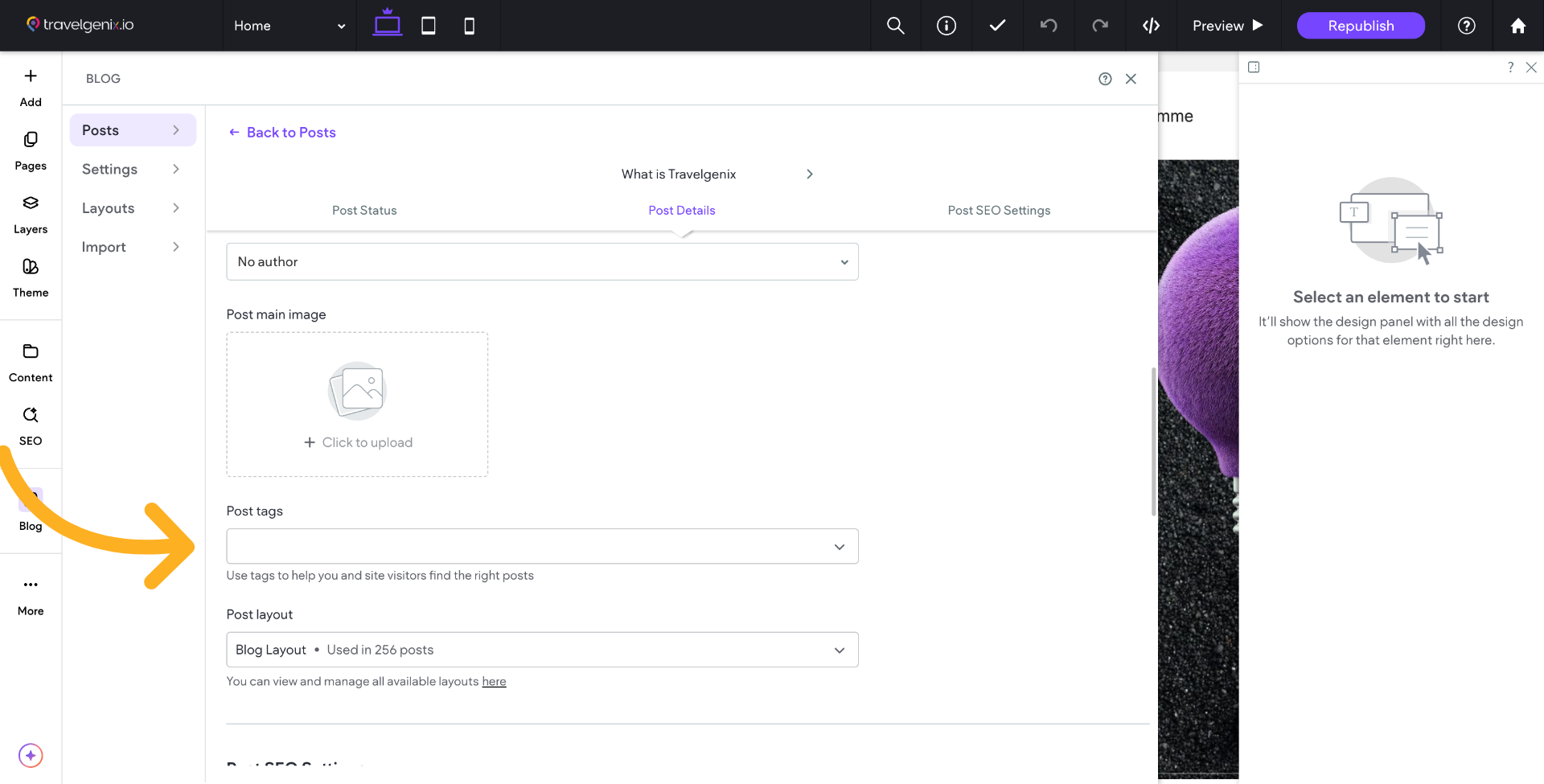Open the Post tags dropdown
Screen dimensions: 1544x784
[x=542, y=547]
